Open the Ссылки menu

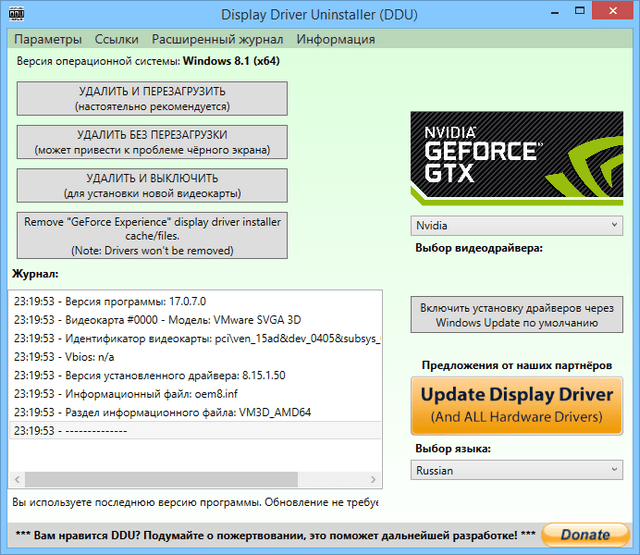pos(117,39)
